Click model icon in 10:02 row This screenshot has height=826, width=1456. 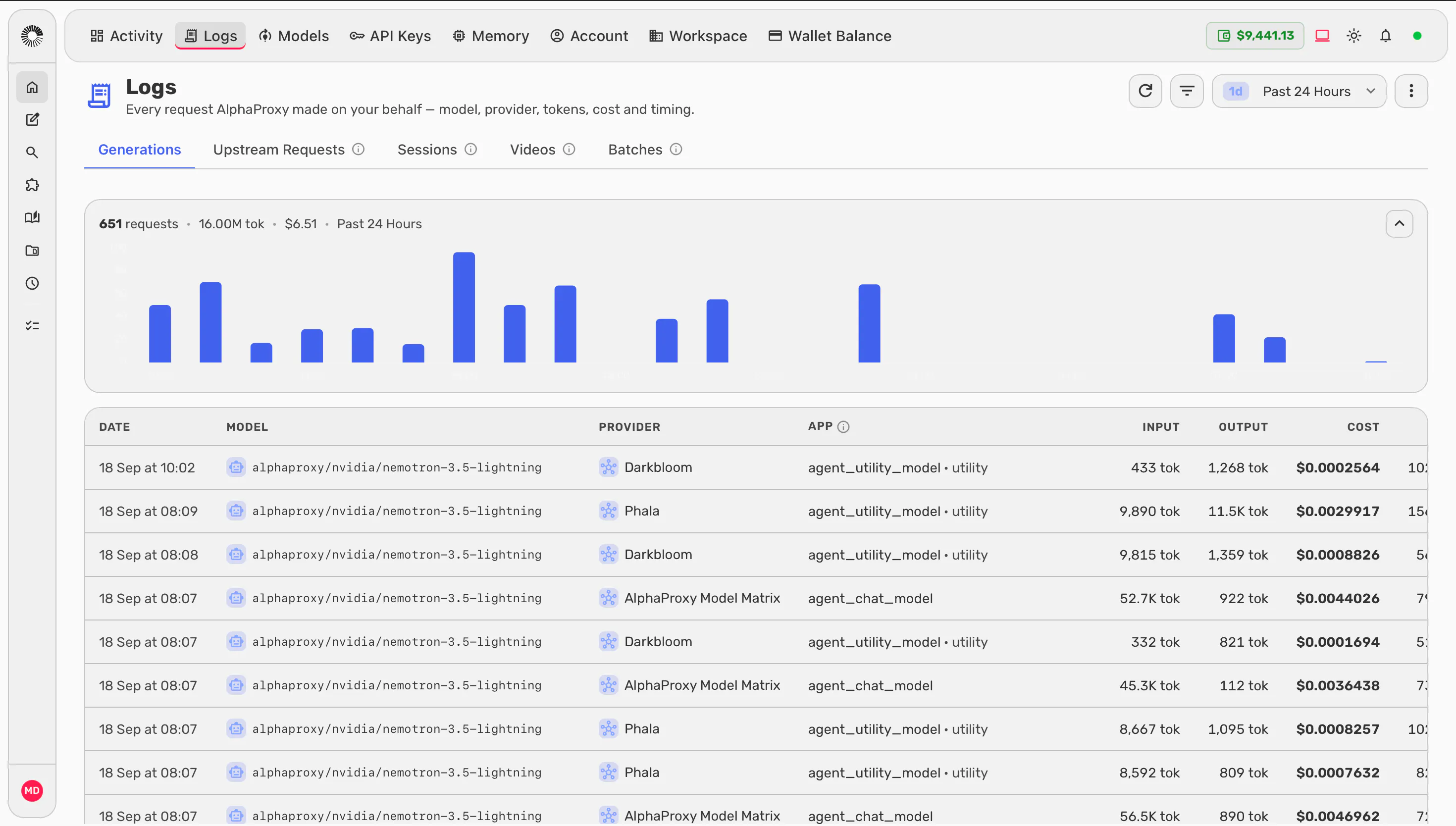coord(236,467)
